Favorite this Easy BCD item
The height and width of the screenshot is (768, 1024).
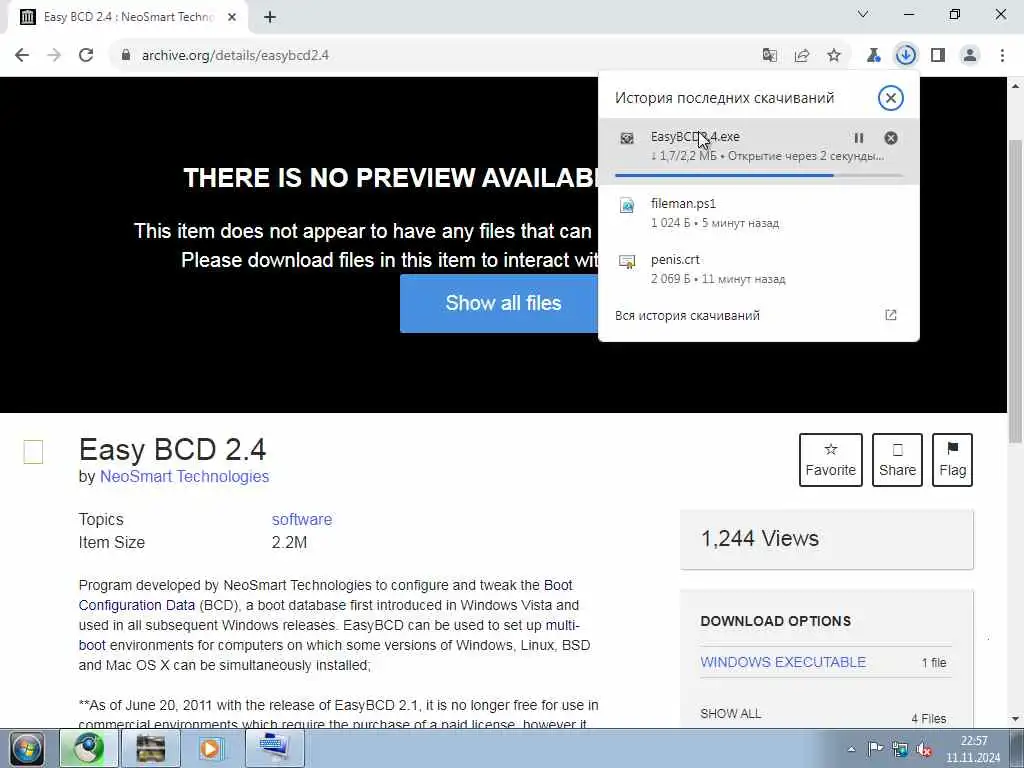[x=831, y=460]
